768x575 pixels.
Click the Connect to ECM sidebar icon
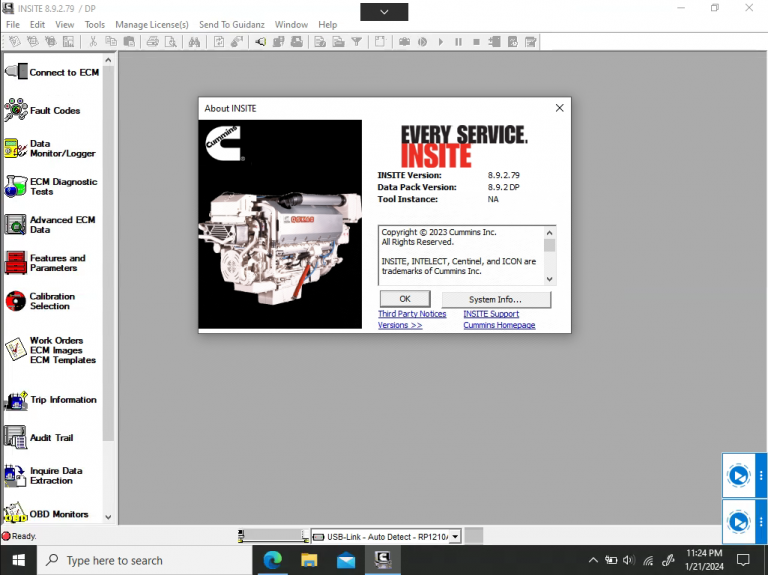[16, 72]
